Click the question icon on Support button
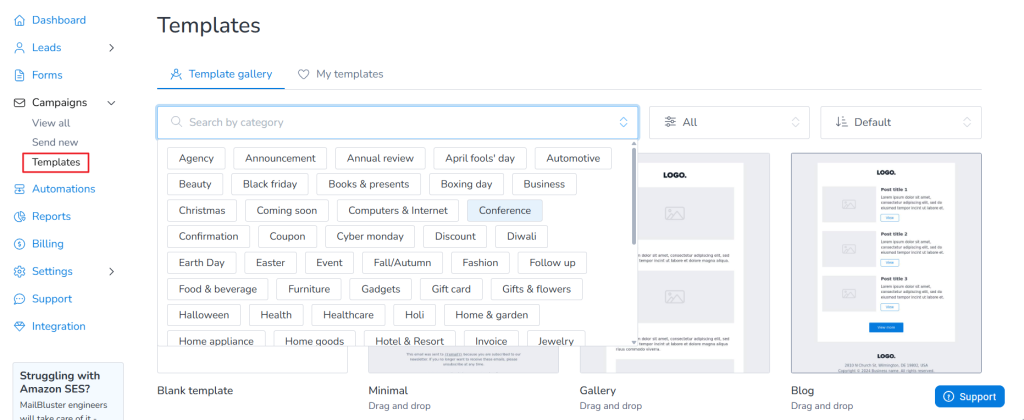This screenshot has width=1024, height=420. [x=949, y=396]
